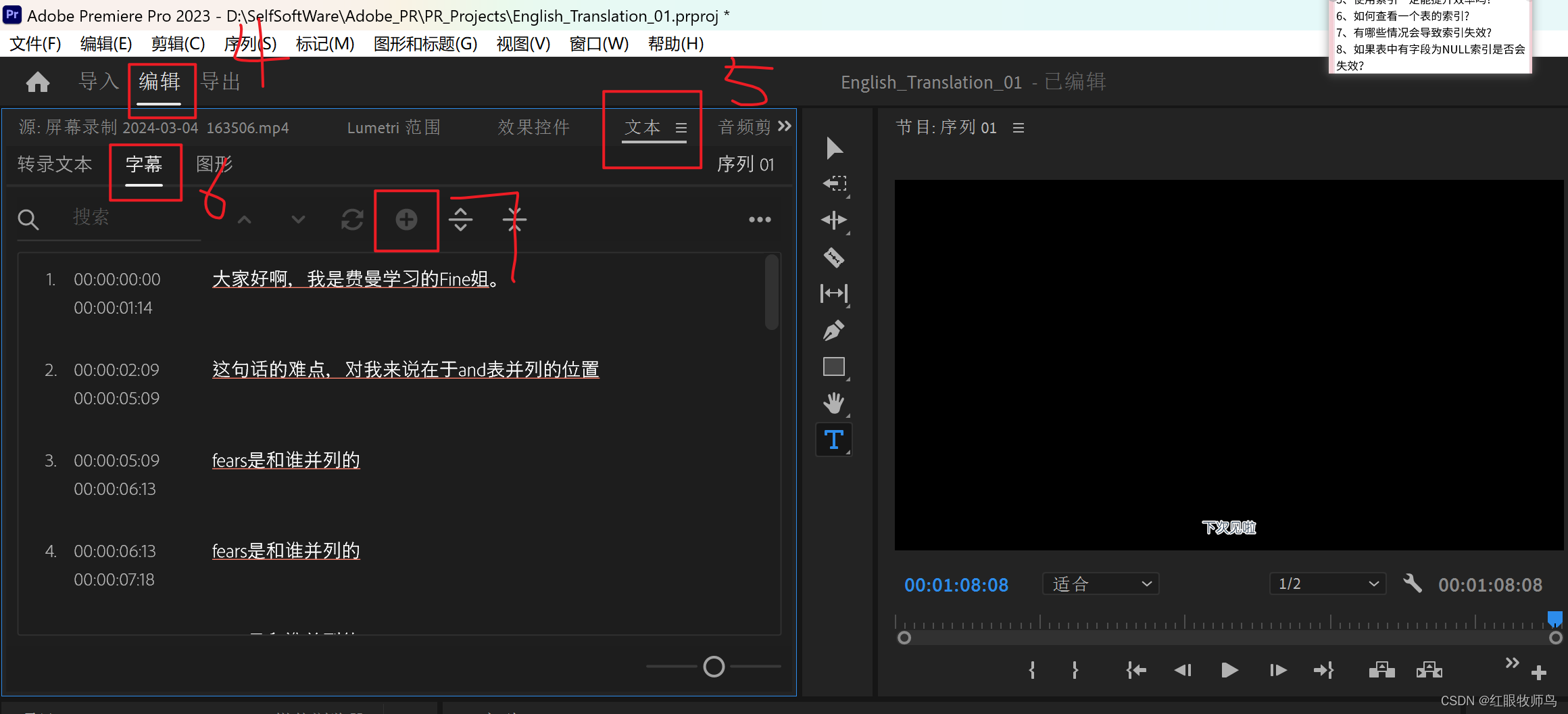Go to the Home screen icon

38,82
